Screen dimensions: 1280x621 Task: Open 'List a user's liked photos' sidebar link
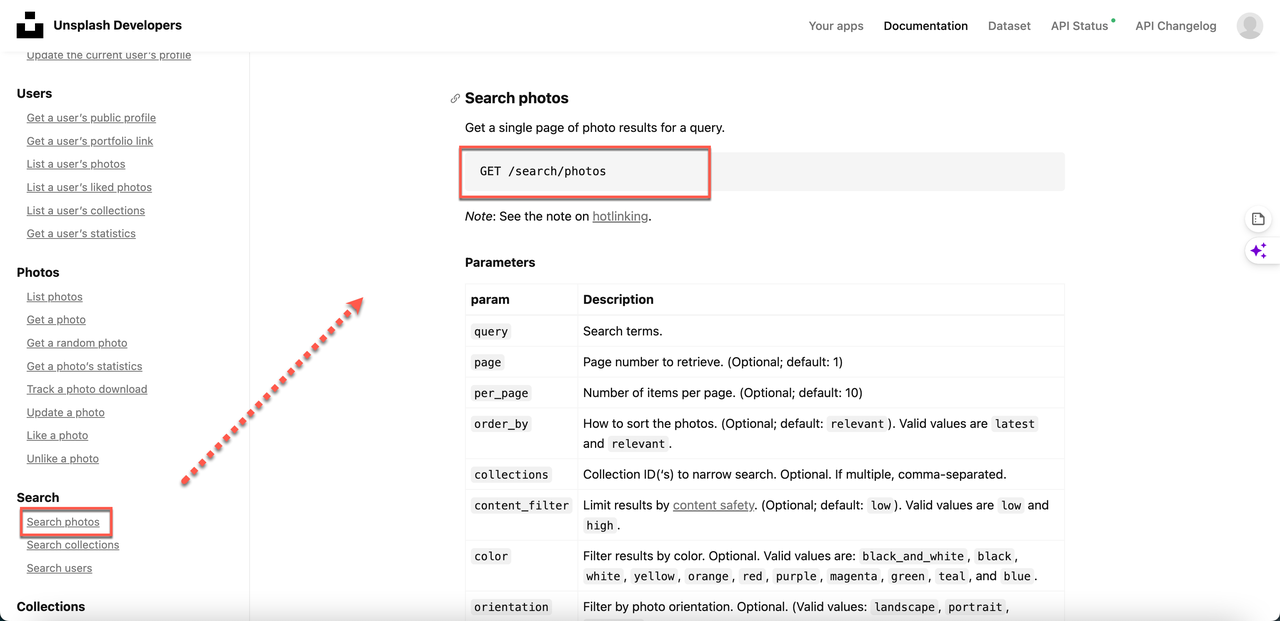pyautogui.click(x=89, y=187)
